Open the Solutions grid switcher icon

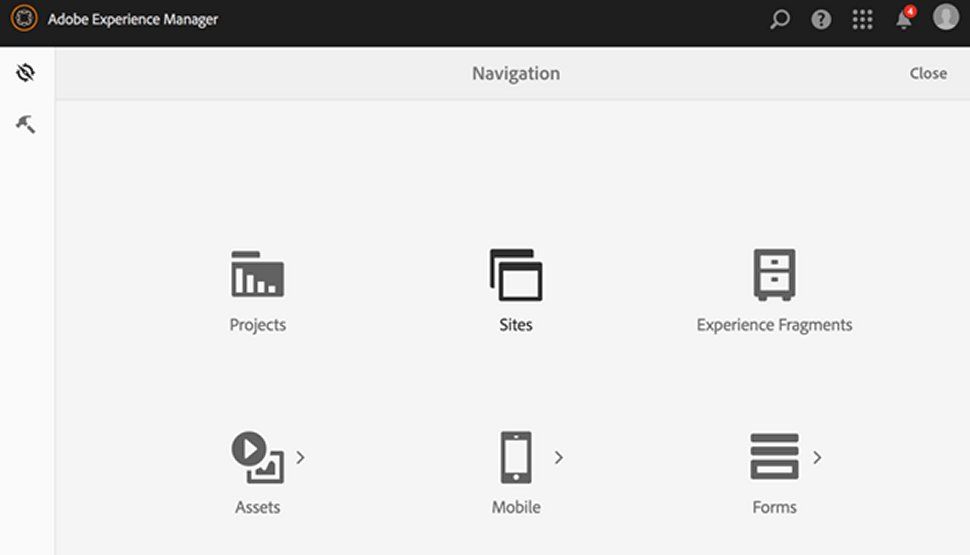pyautogui.click(x=862, y=19)
